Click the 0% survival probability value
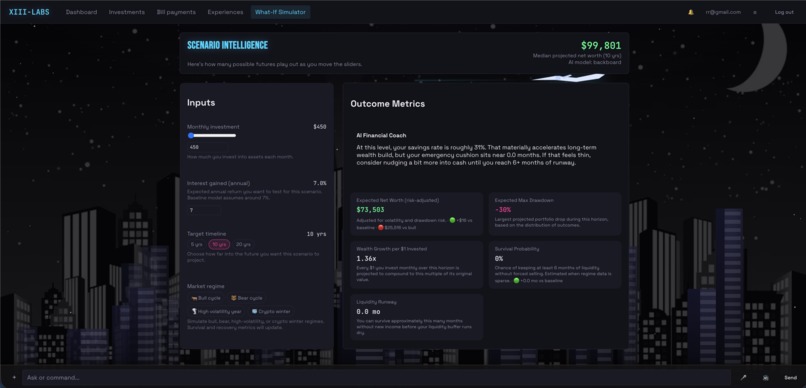 [499, 258]
